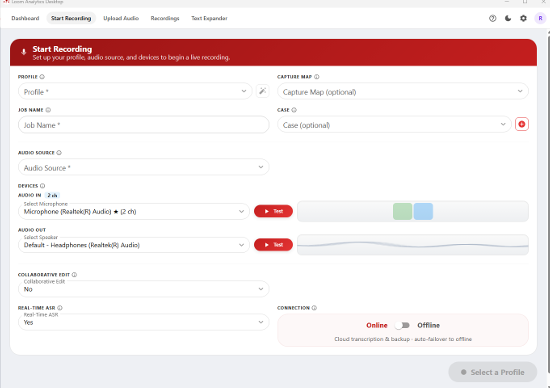Open the Collaborative Edit dropdown
Viewport: 550px width, 388px height.
tap(143, 289)
